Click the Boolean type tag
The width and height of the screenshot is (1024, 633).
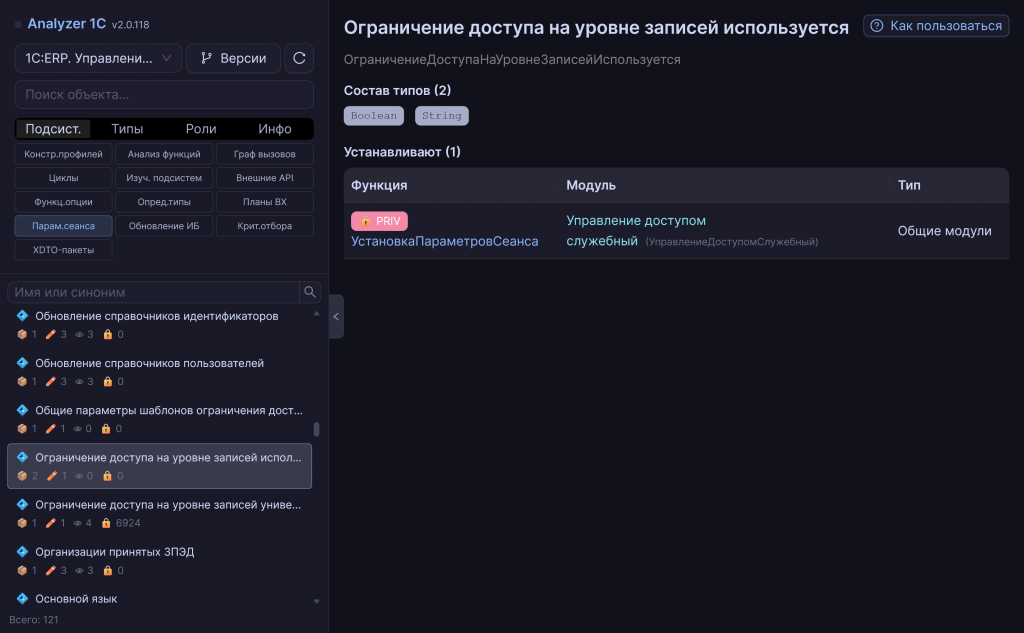[x=374, y=116]
